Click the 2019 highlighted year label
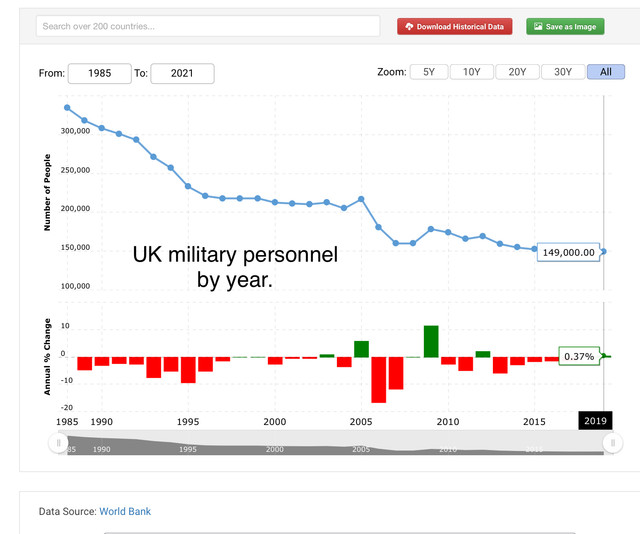The image size is (640, 534). click(596, 421)
